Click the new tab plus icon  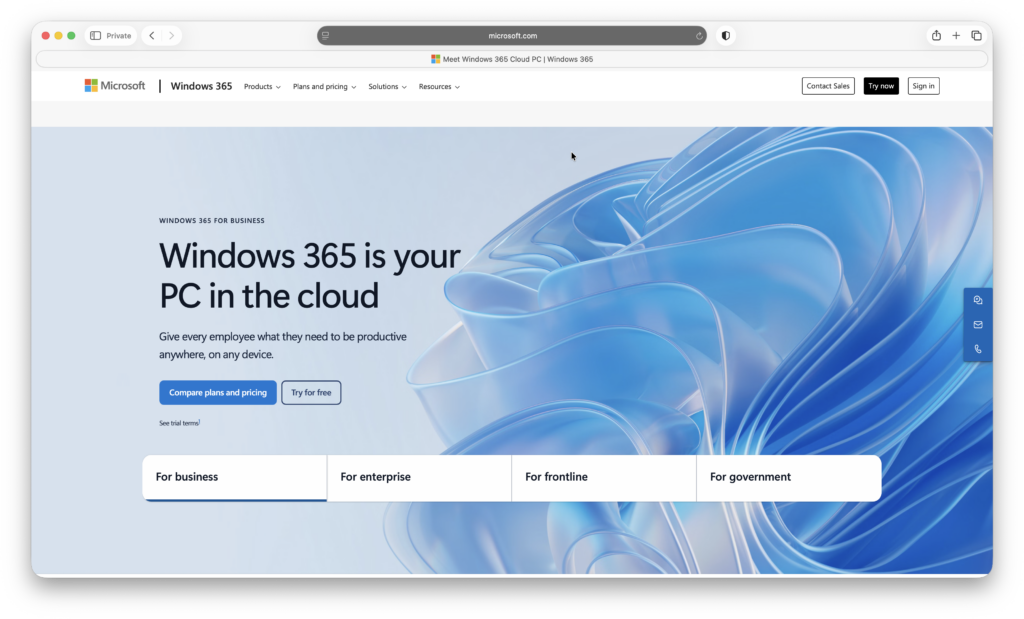click(956, 35)
